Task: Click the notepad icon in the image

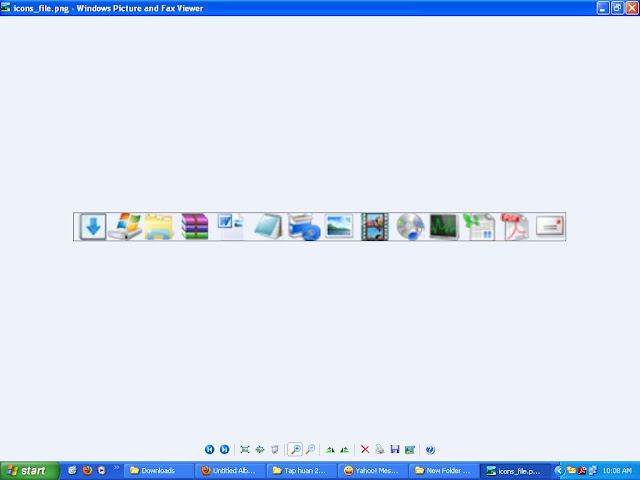Action: (x=268, y=227)
